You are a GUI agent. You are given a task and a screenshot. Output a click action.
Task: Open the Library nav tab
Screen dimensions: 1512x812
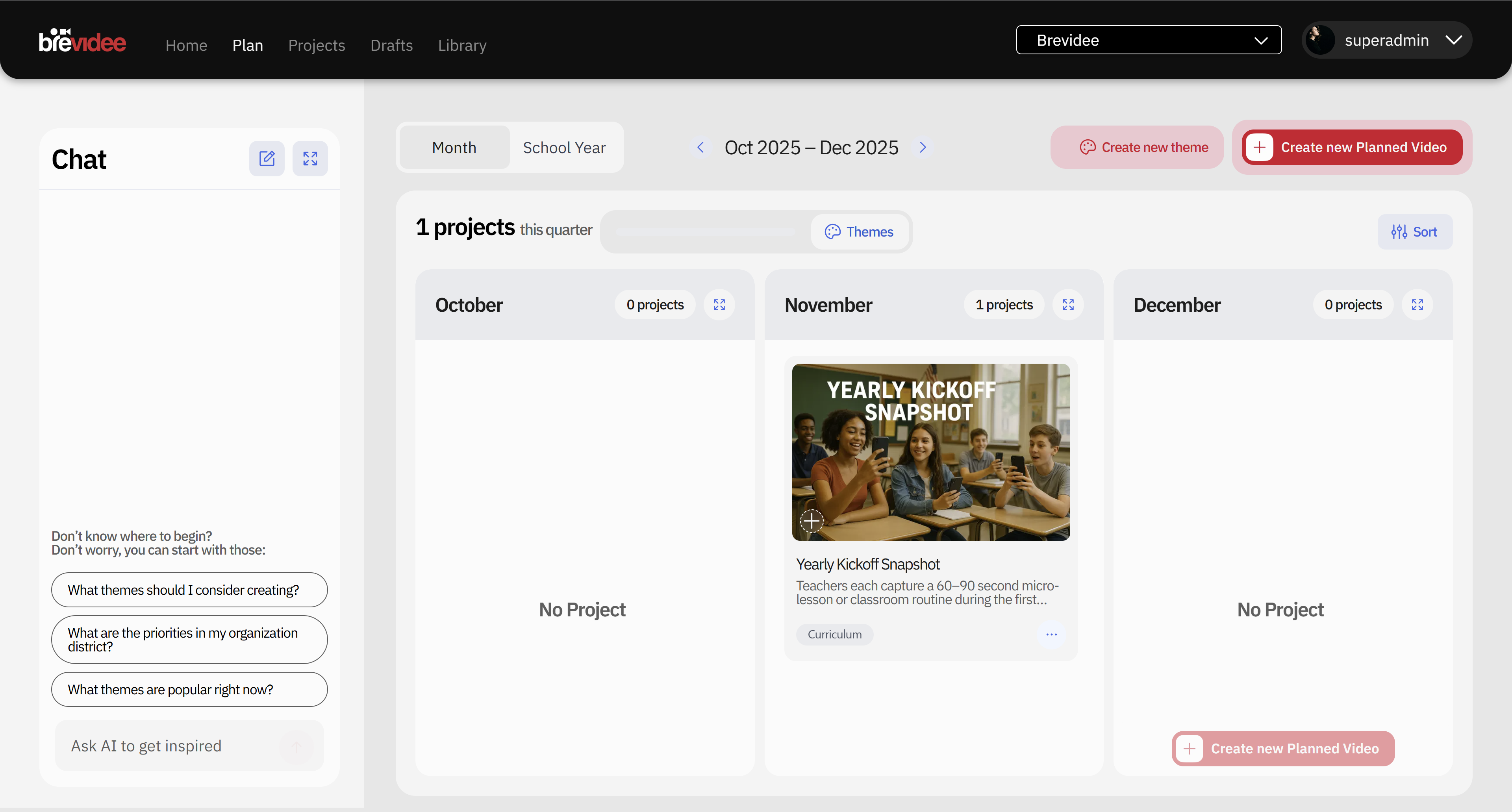click(462, 45)
